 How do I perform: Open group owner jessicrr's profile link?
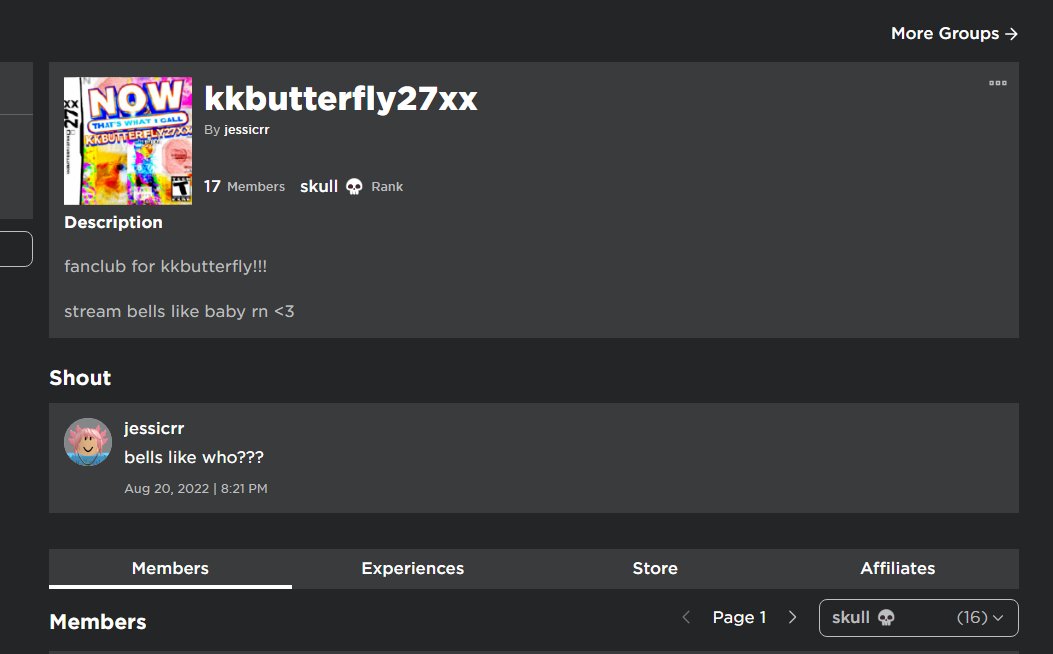click(x=246, y=130)
